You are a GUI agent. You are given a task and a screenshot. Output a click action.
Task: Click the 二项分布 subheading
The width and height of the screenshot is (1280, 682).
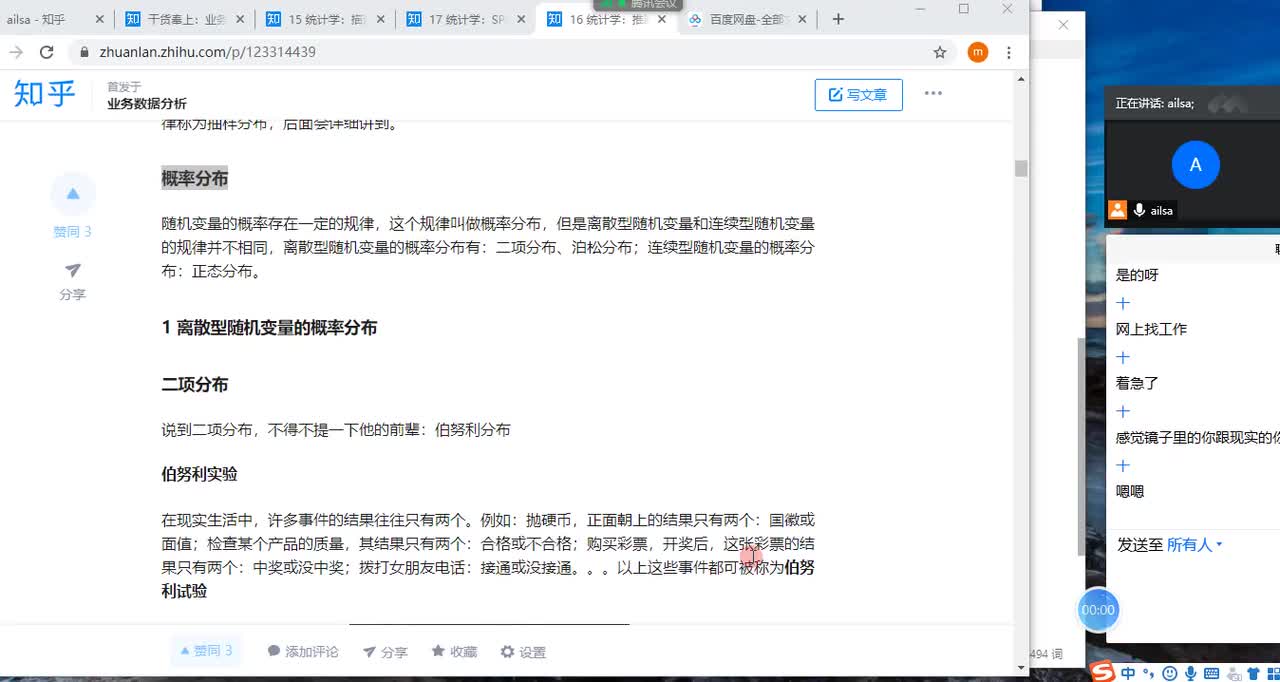[x=195, y=385]
